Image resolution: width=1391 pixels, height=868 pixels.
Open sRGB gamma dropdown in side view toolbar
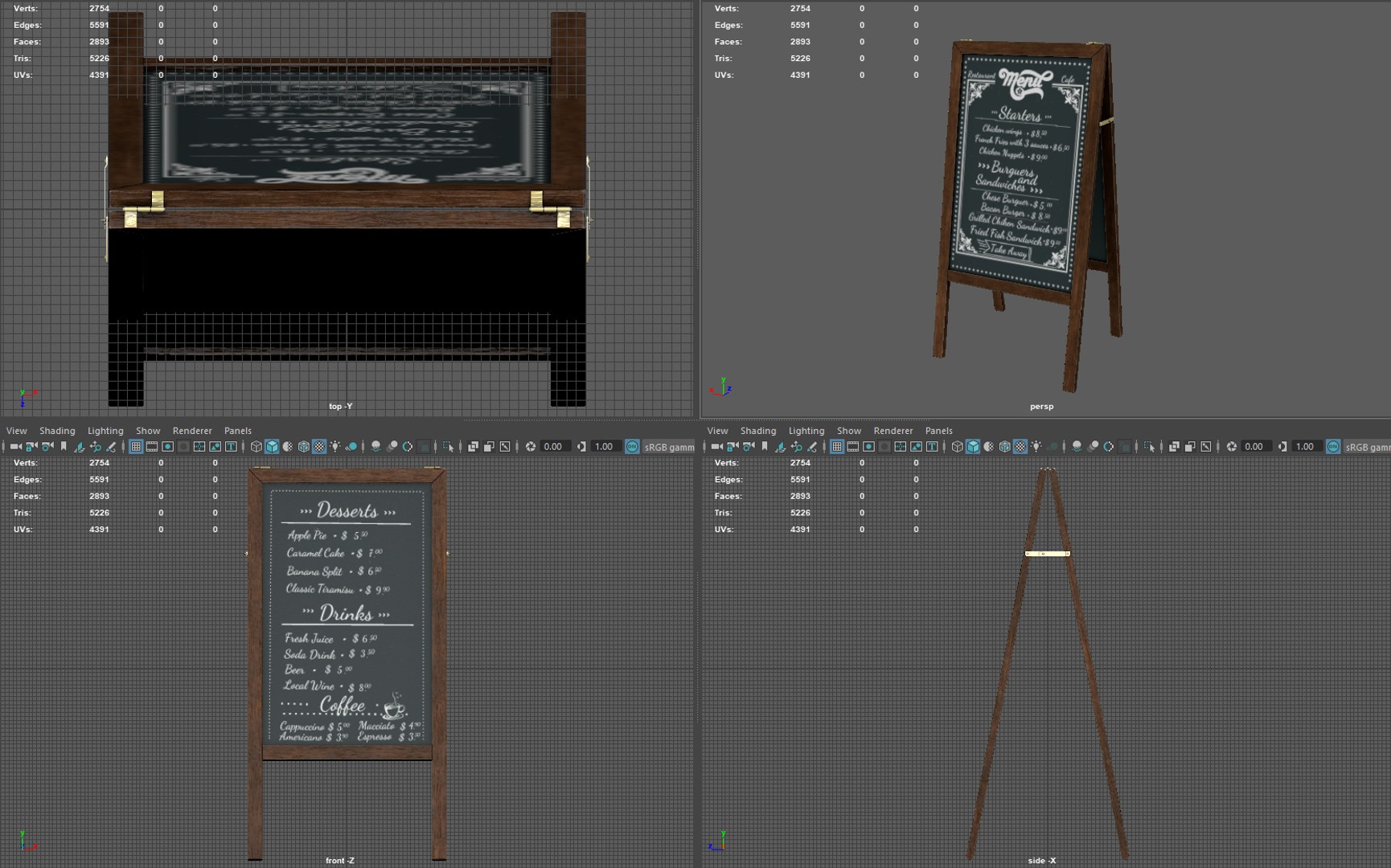pos(1368,447)
